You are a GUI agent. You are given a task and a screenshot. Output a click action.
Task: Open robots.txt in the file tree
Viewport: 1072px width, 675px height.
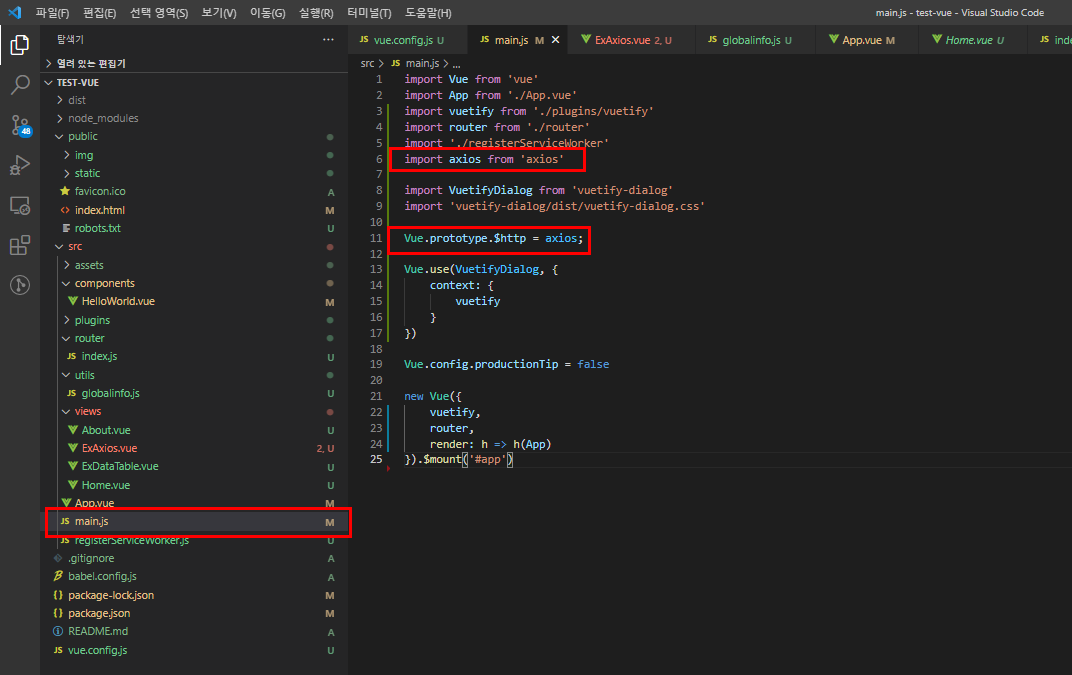click(194, 228)
